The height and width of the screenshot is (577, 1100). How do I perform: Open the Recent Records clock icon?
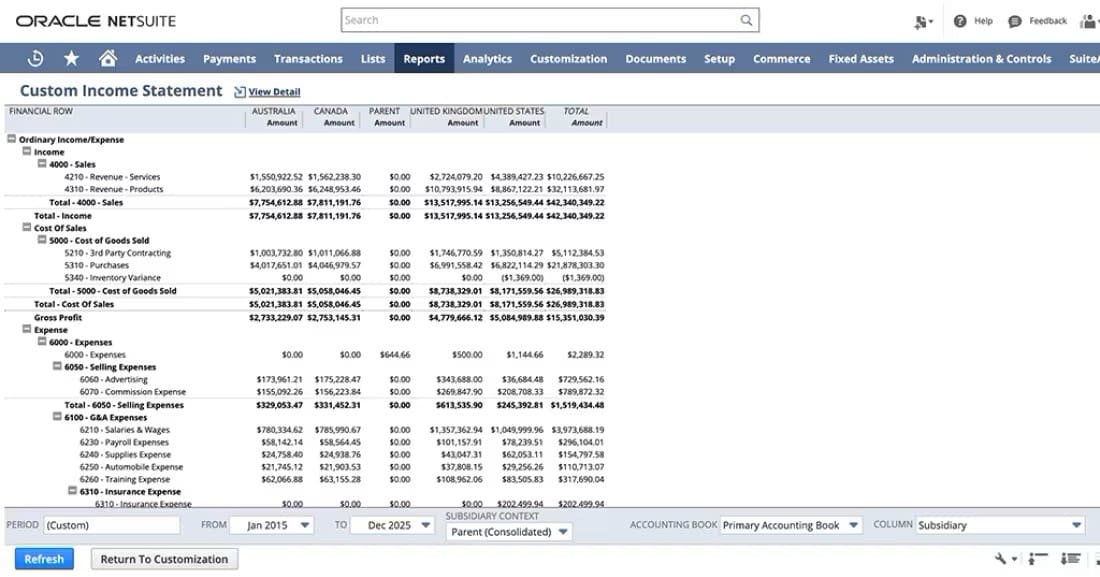[35, 59]
